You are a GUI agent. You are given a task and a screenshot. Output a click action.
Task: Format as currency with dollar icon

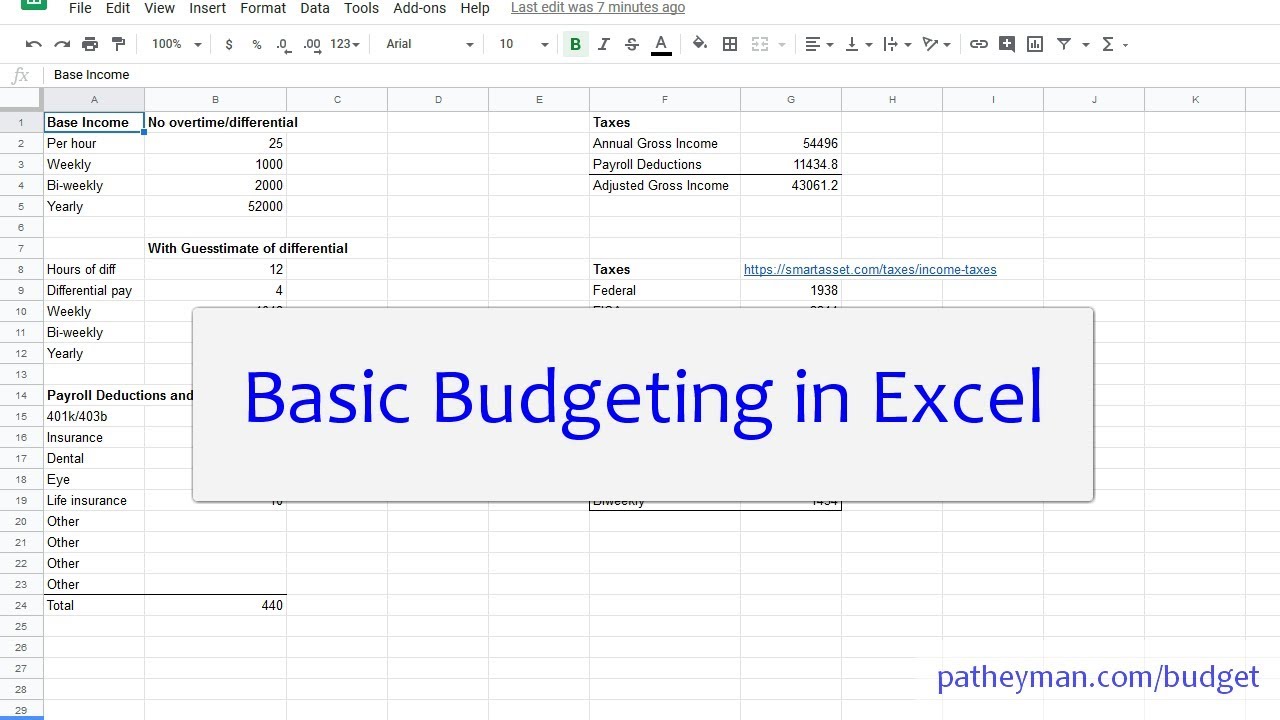229,44
